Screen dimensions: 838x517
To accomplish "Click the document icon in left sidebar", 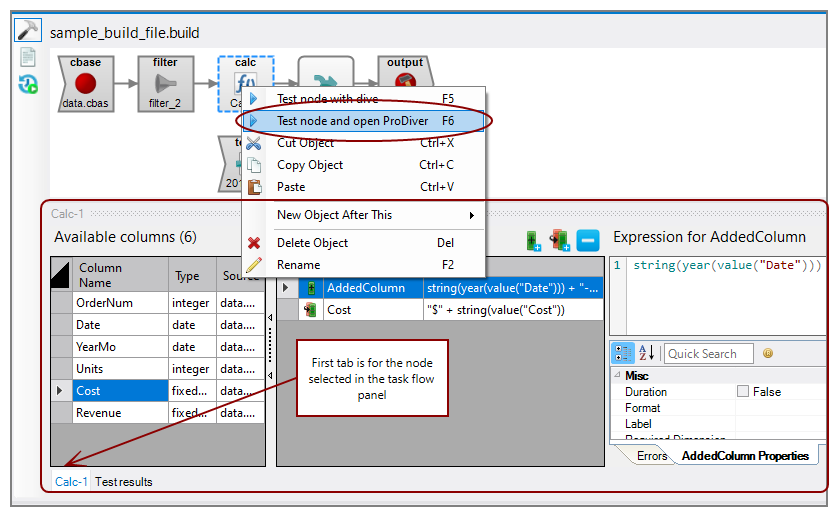I will click(28, 57).
